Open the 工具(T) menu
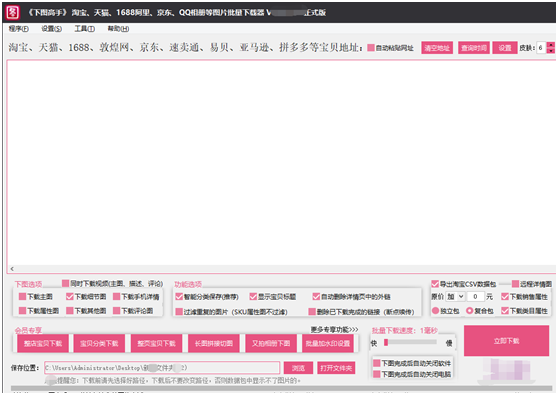 85,29
